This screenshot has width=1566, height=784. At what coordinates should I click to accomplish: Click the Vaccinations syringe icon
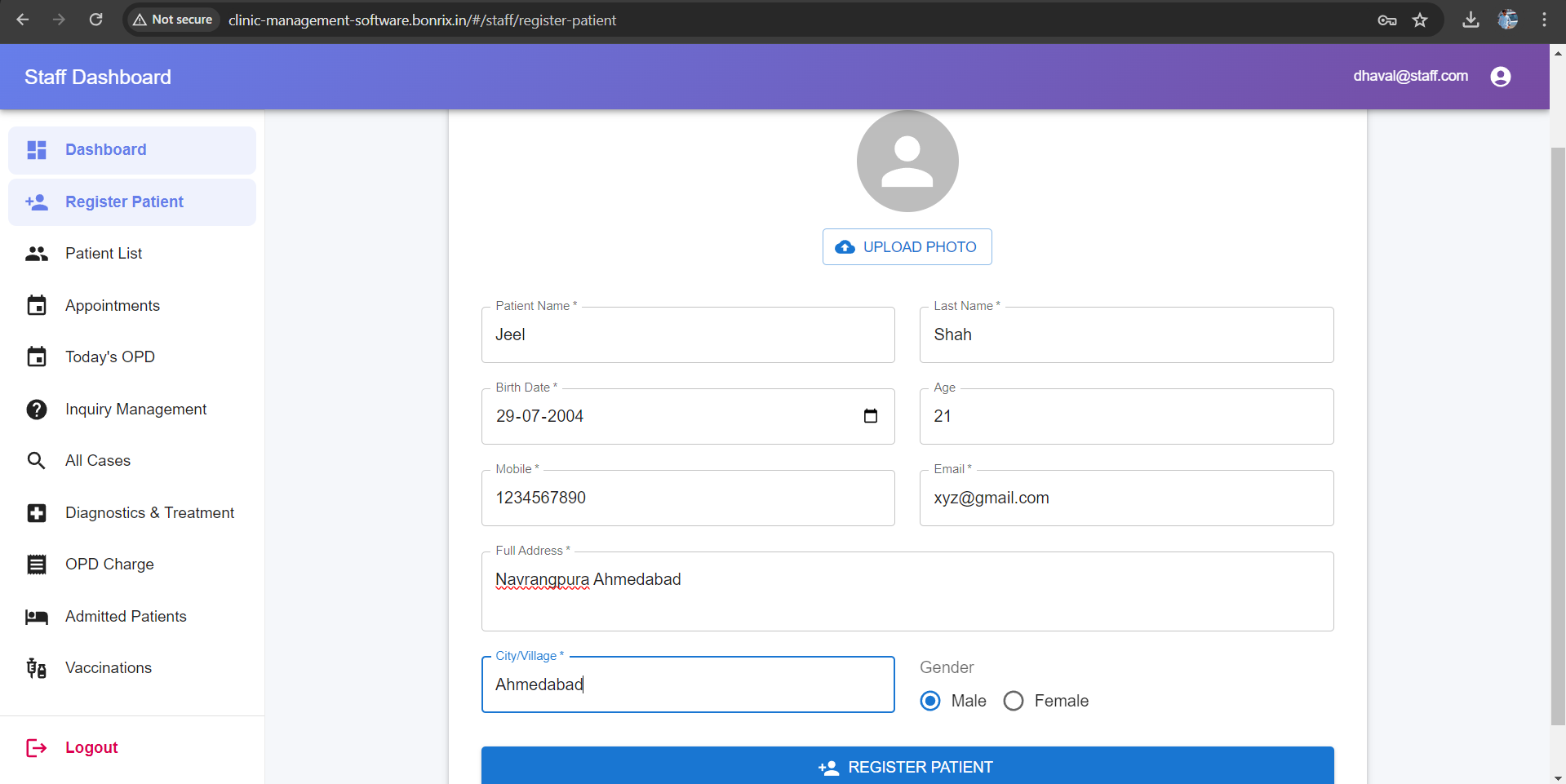pos(37,667)
